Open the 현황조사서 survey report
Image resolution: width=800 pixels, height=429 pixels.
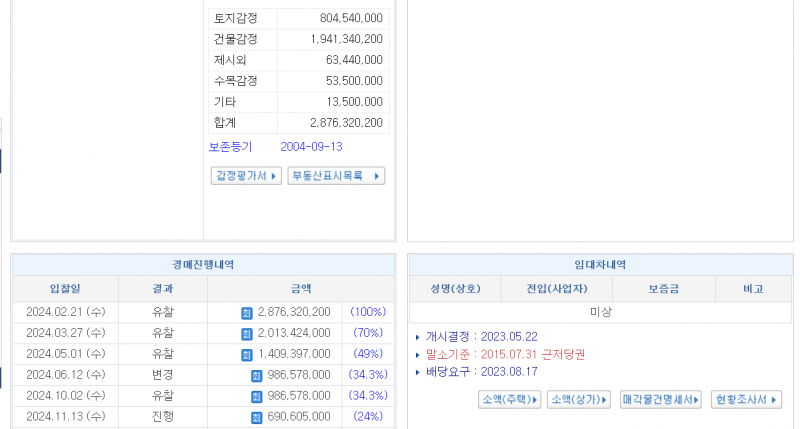coord(746,400)
